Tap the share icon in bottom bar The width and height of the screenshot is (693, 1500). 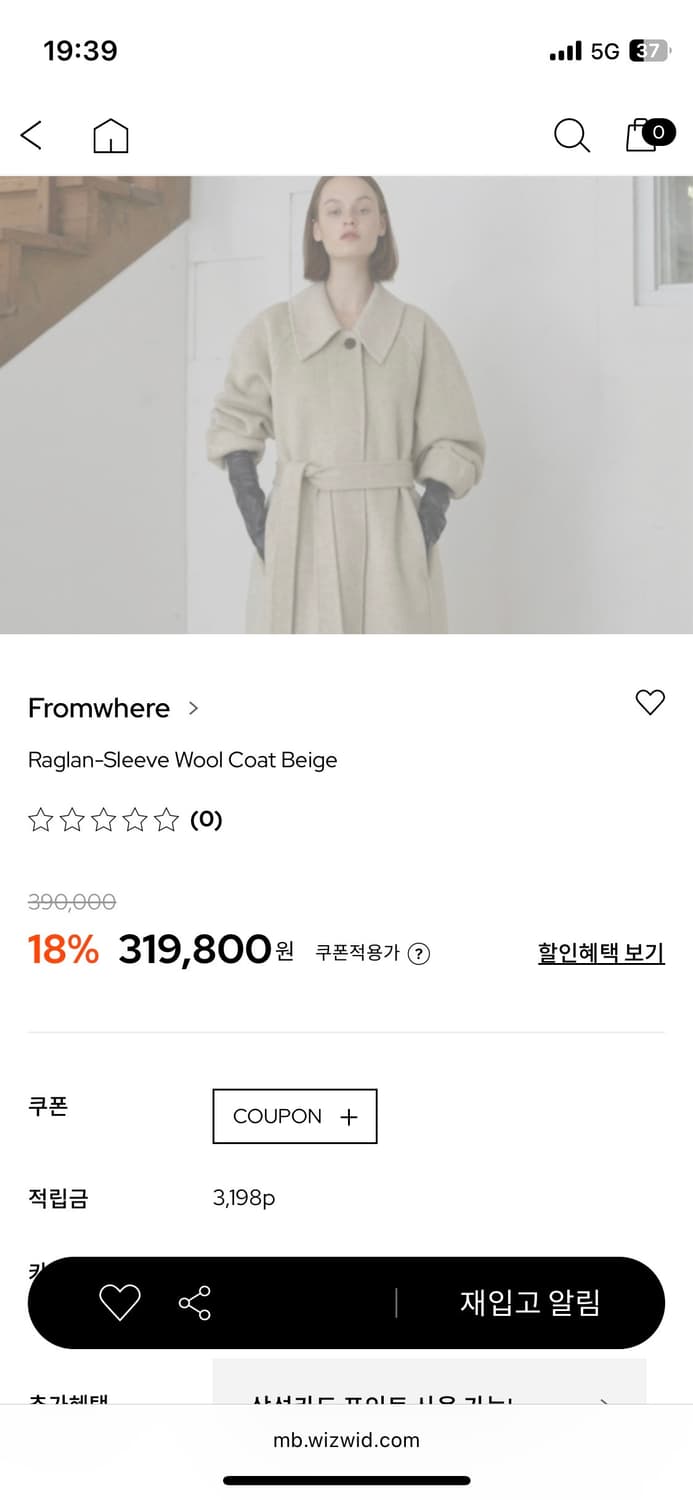(x=194, y=1303)
